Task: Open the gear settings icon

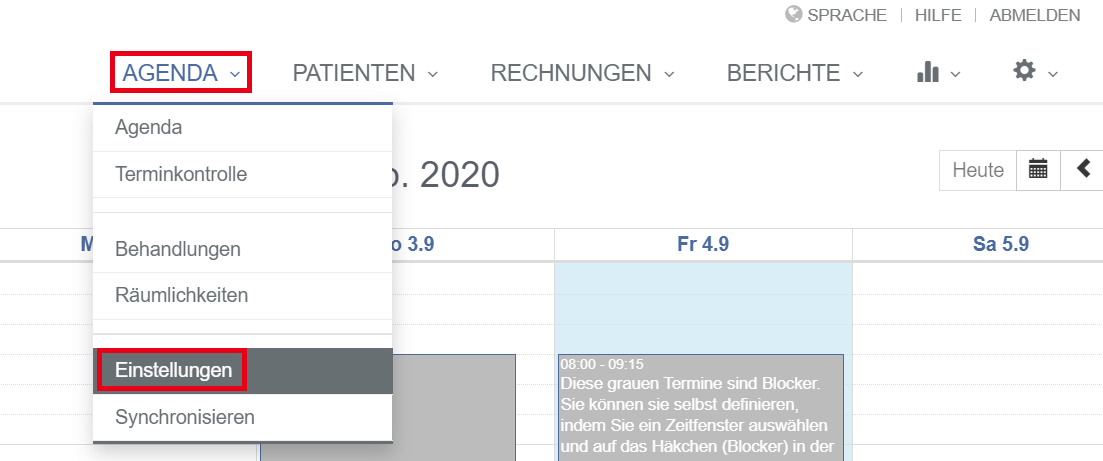Action: coord(1024,70)
